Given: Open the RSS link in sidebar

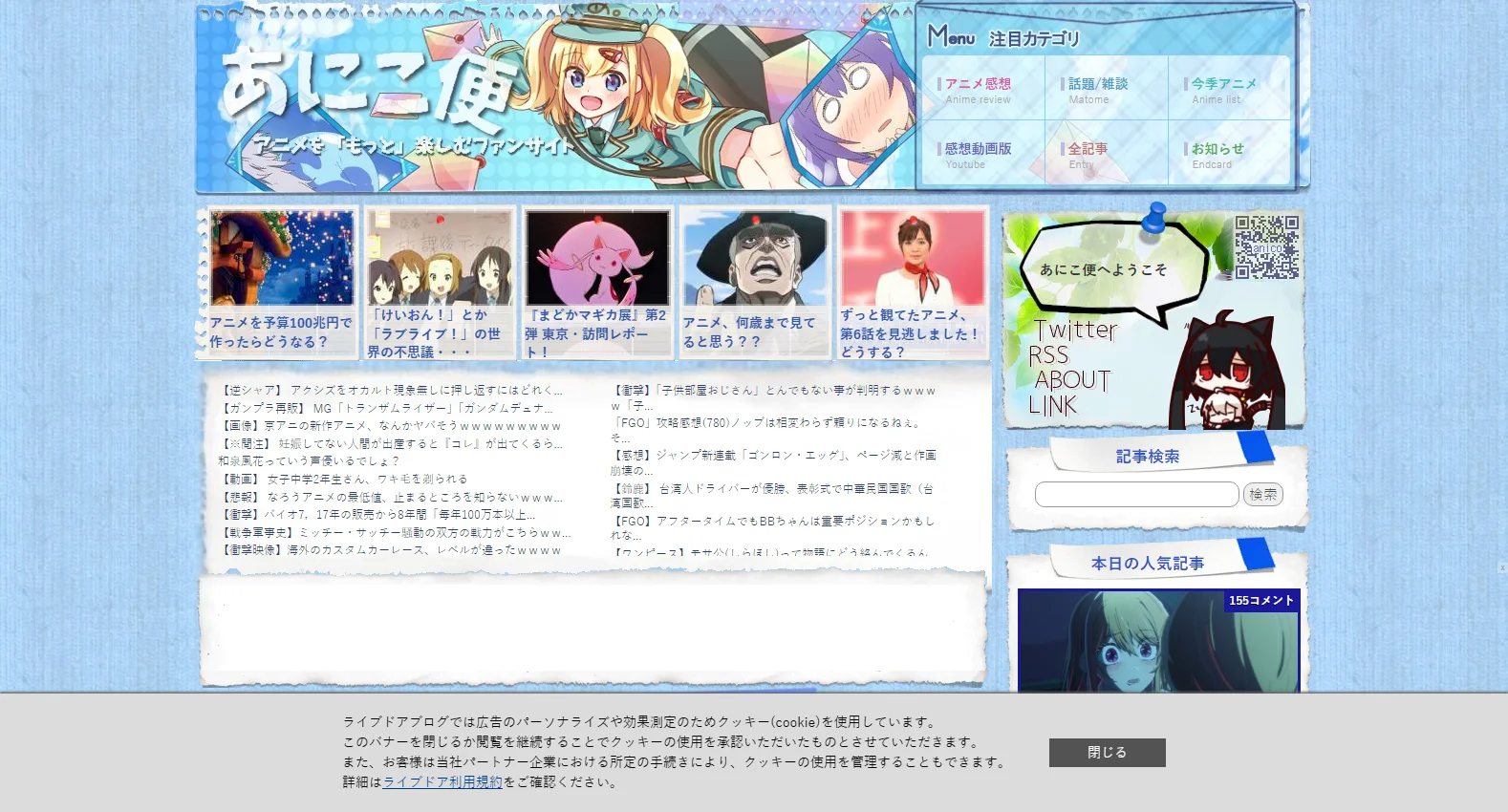Looking at the screenshot, I should click(1048, 355).
